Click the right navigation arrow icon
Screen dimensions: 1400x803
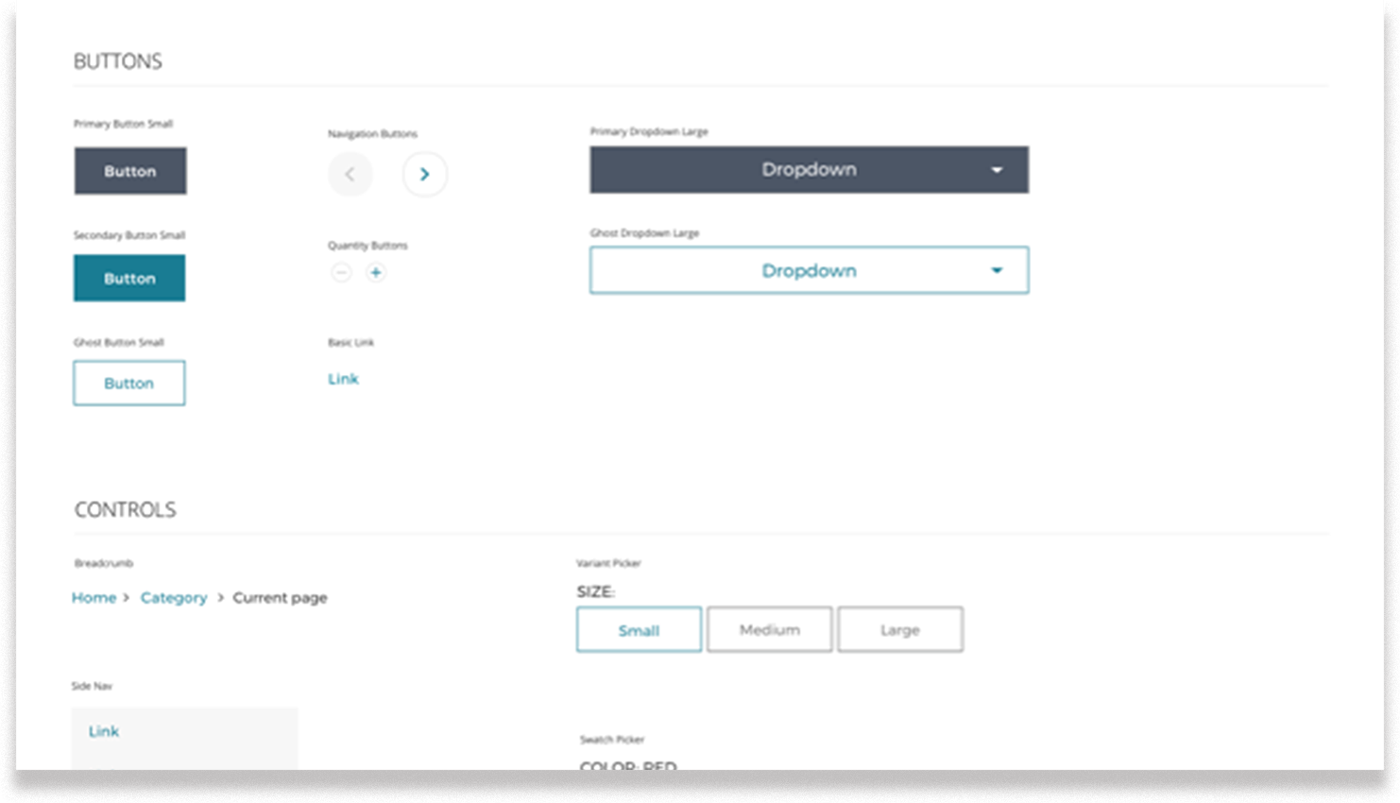pyautogui.click(x=424, y=174)
